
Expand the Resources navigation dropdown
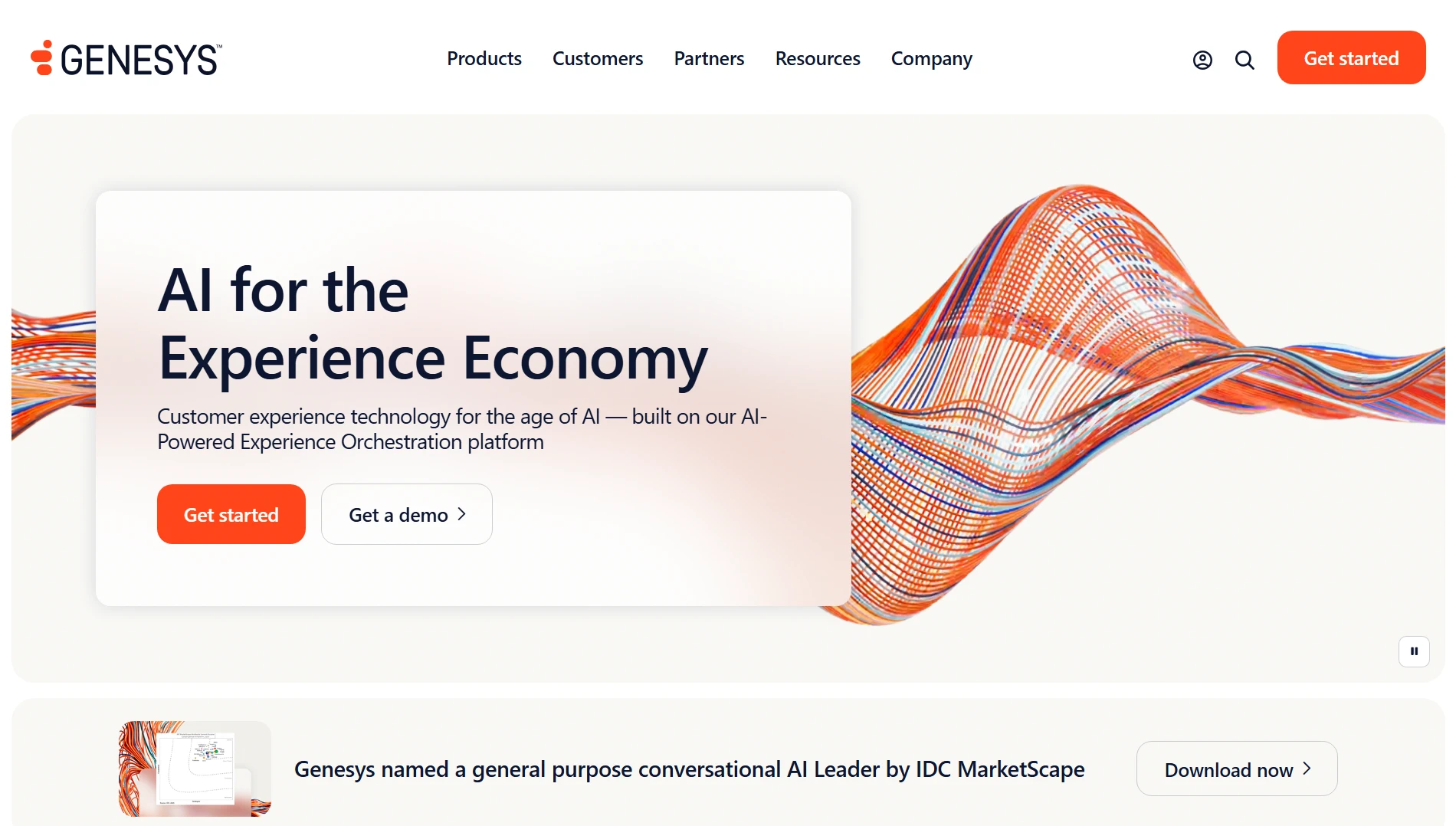[818, 59]
